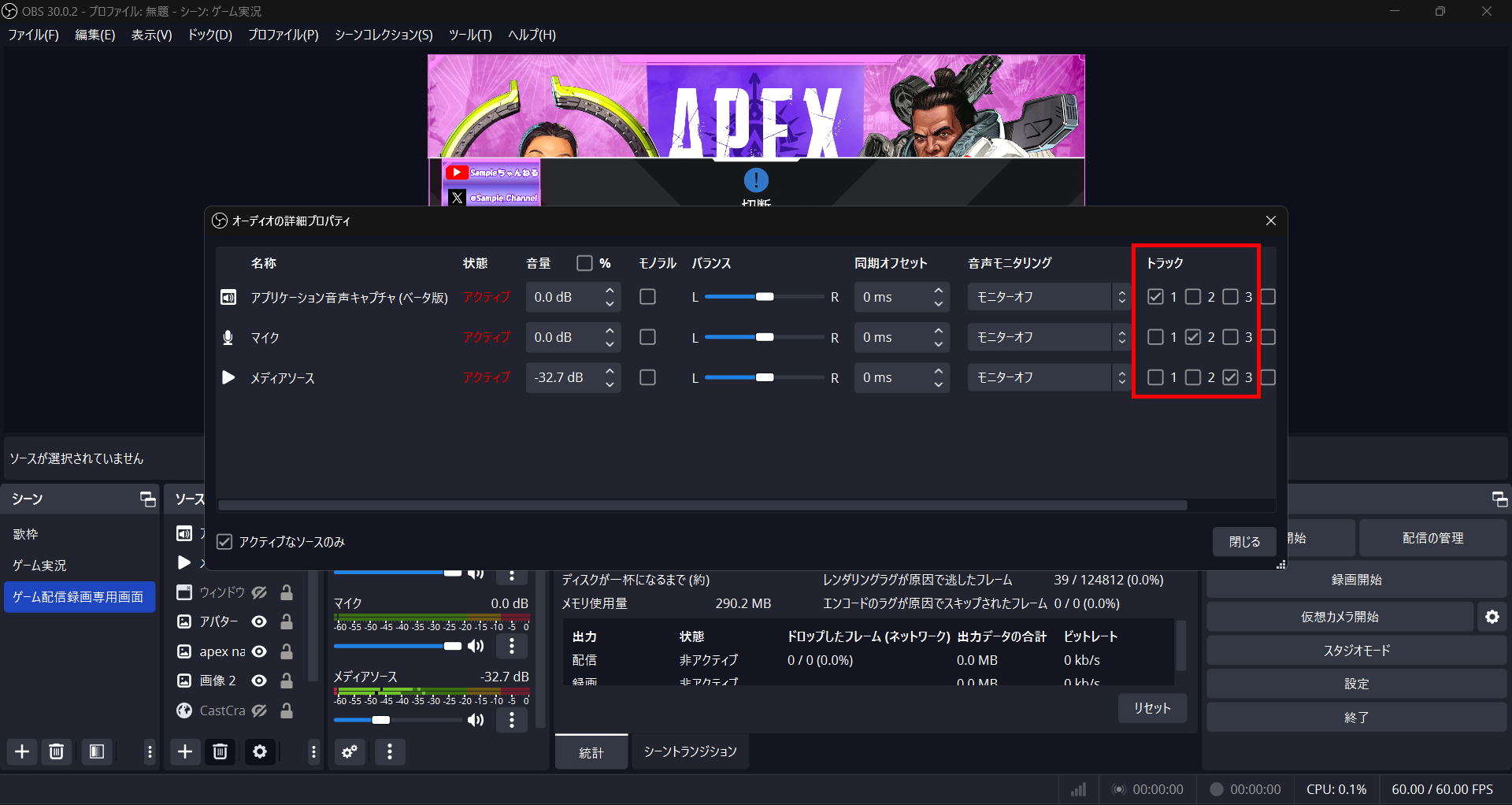
Task: Switch to the シーントランジション tab
Action: 690,752
